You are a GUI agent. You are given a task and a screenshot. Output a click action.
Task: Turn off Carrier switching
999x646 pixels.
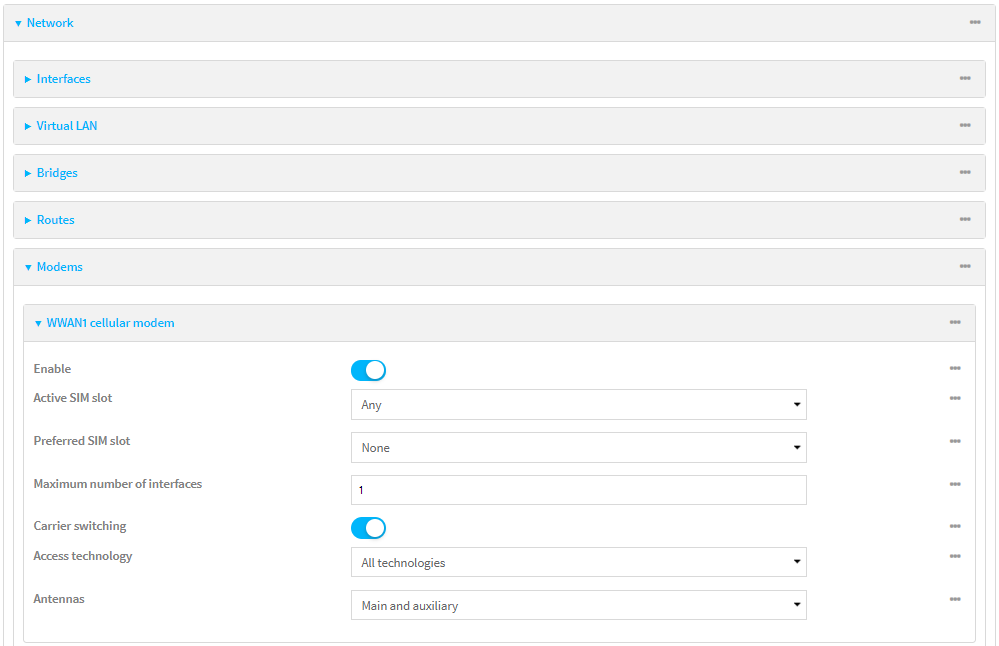click(x=368, y=527)
